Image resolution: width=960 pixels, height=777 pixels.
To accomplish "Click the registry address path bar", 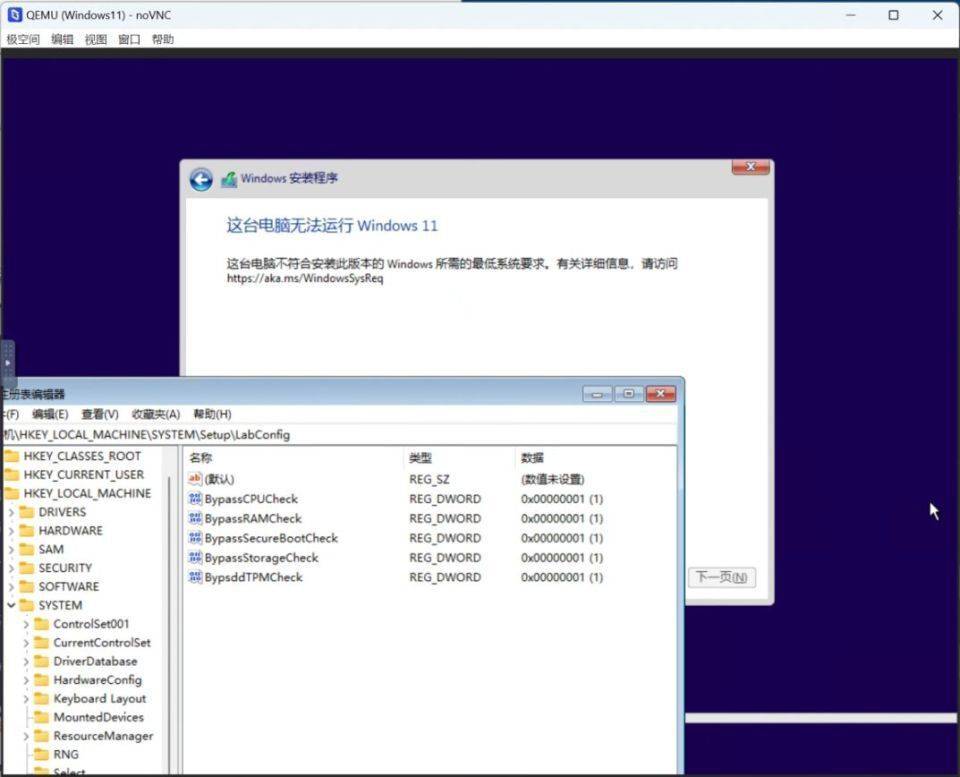I will tap(339, 435).
